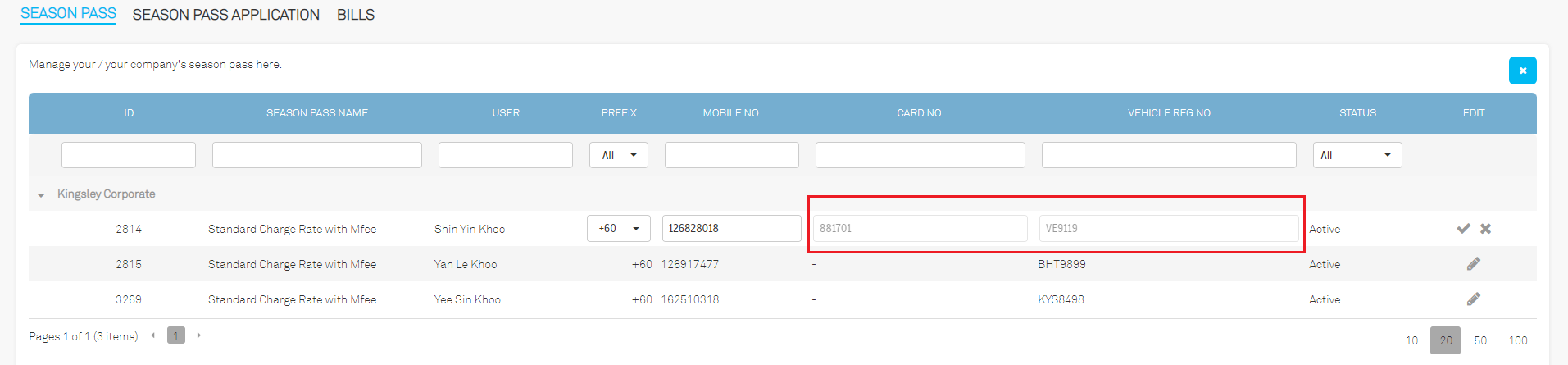
Task: Click pencil edit icon for Yan Le Khoo
Action: point(1473,264)
